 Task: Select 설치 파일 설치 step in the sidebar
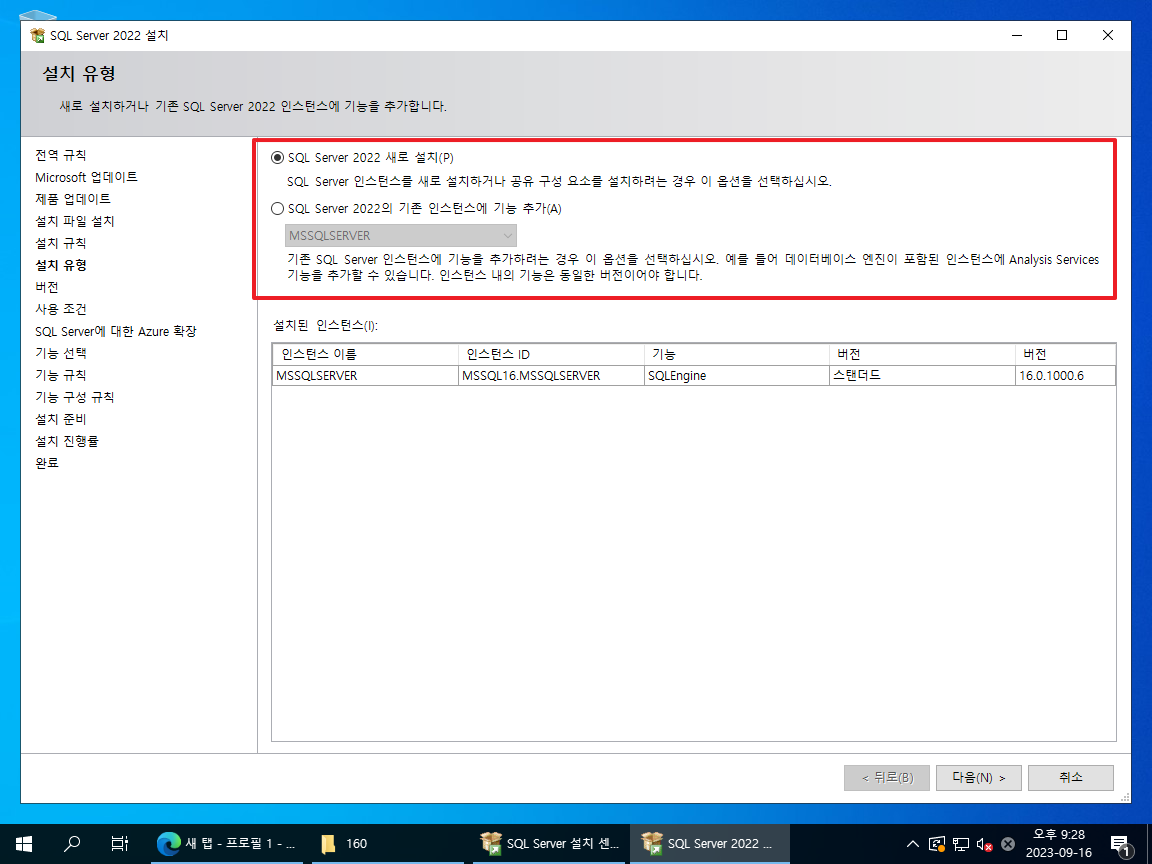pos(74,221)
